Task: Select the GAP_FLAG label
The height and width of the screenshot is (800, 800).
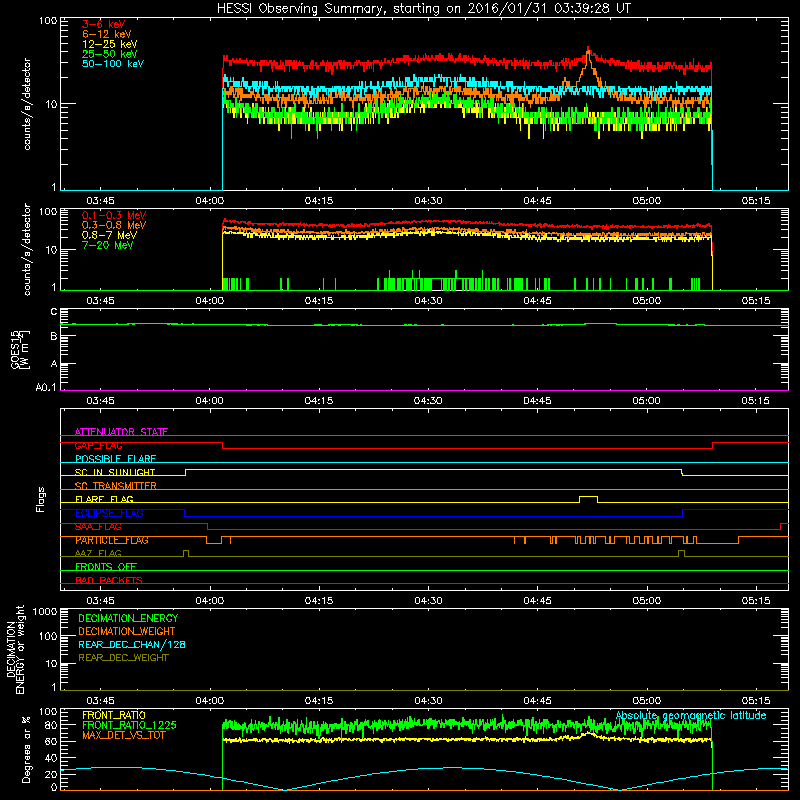Action: tap(98, 445)
